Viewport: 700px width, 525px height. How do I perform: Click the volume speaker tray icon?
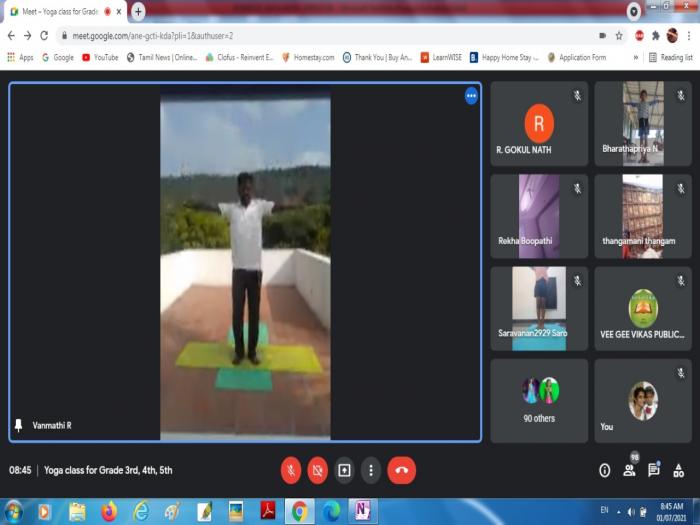(631, 512)
